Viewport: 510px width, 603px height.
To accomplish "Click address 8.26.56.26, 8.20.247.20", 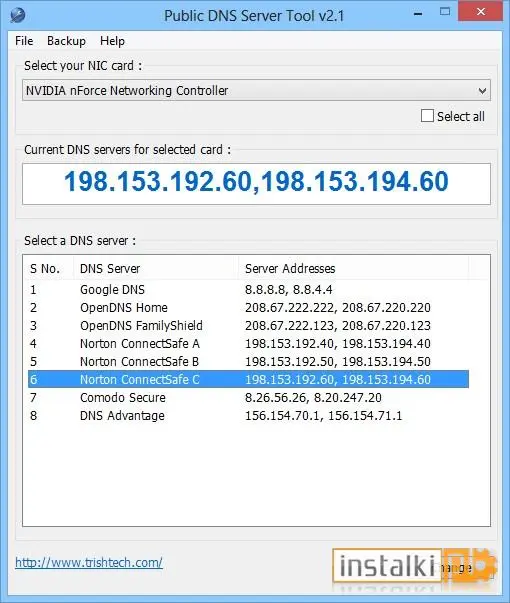I will (x=313, y=397).
